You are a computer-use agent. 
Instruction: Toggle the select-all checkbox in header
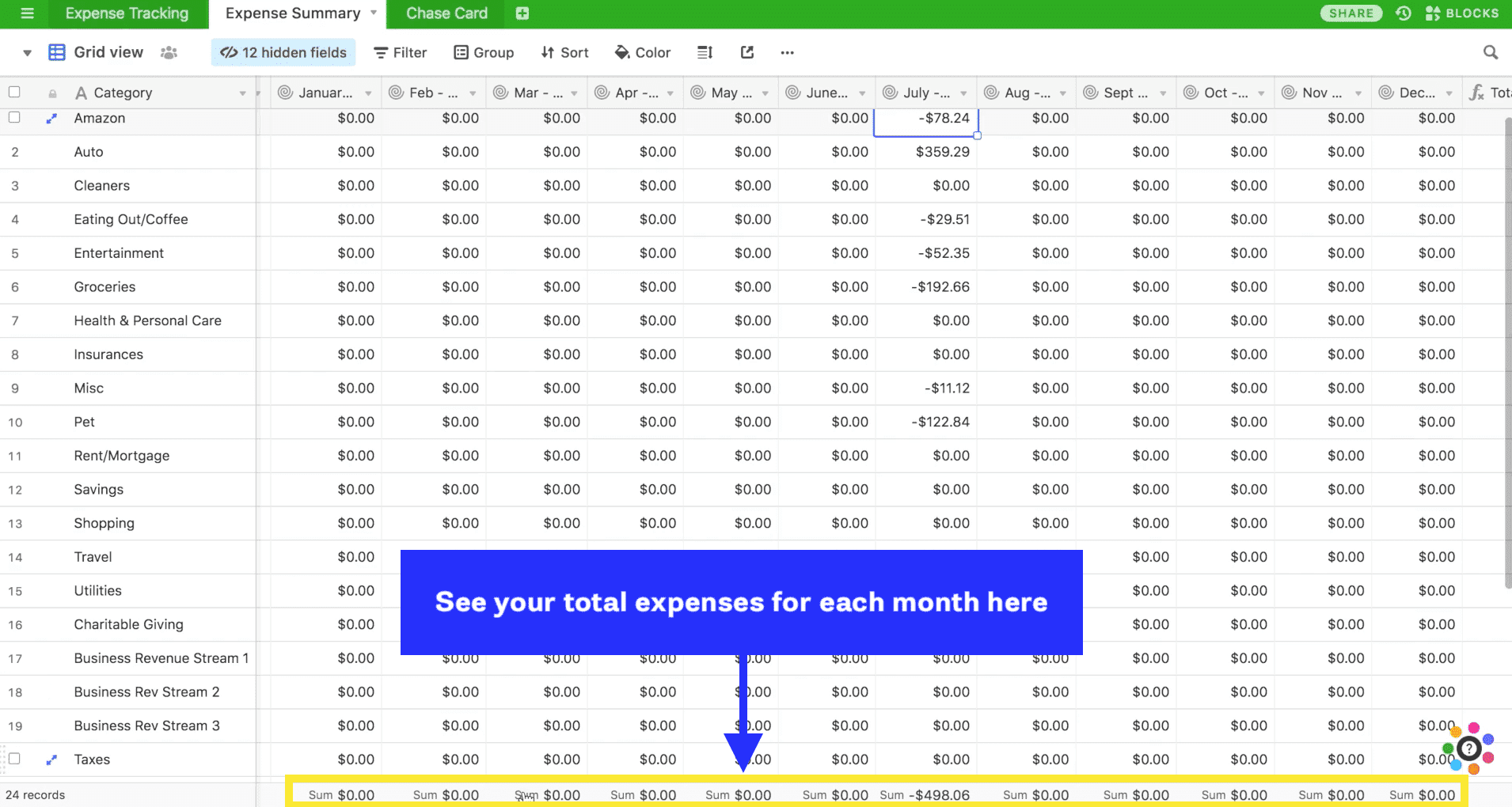pos(14,92)
